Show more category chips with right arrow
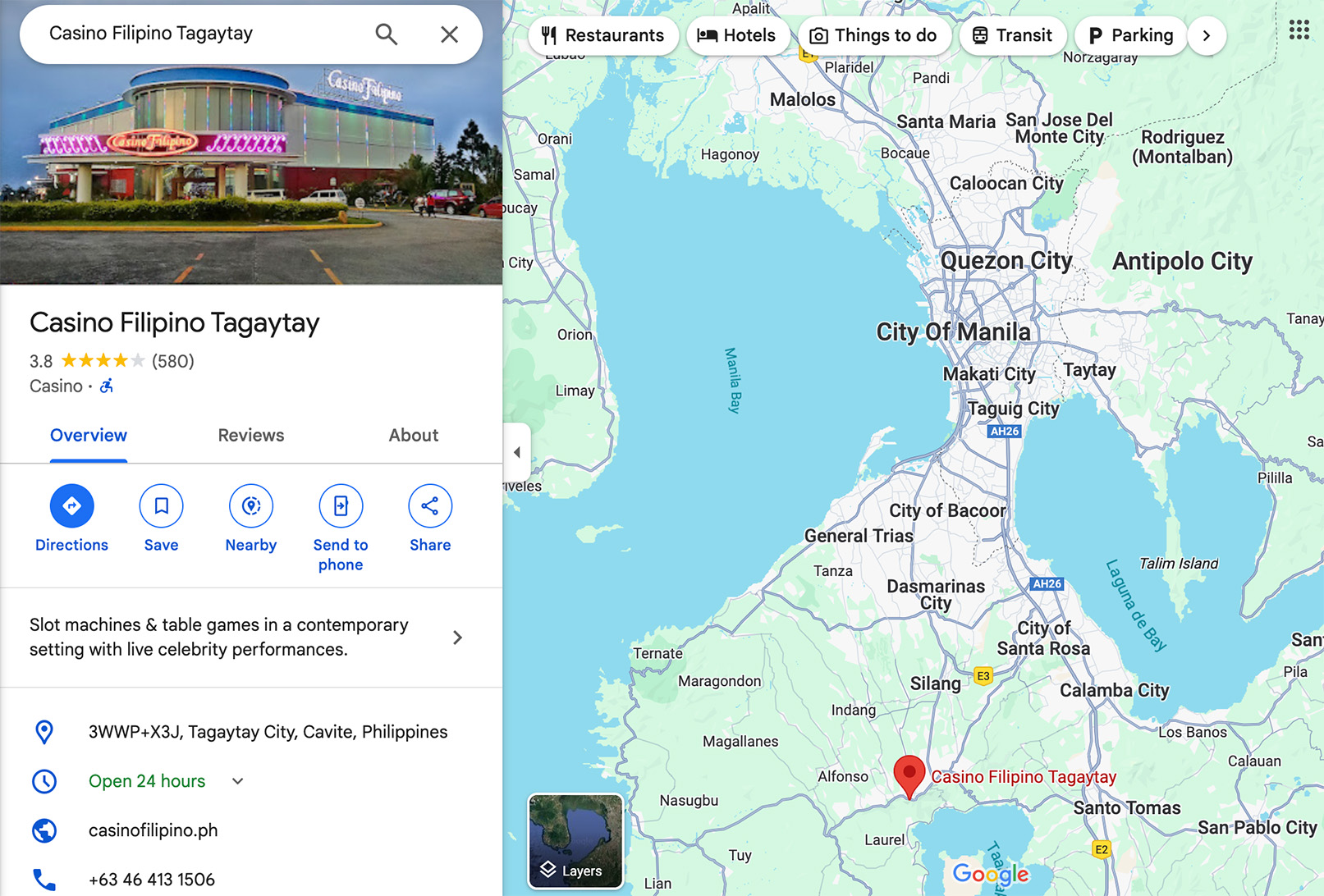 coord(1206,35)
